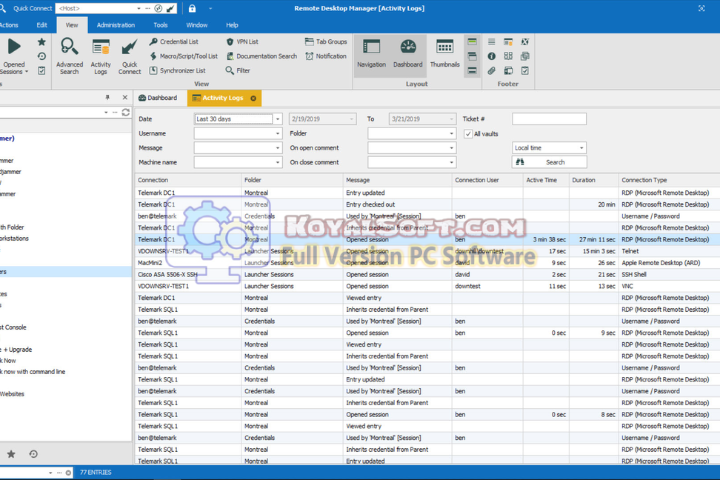Open the Message filter dropdown

tap(277, 148)
